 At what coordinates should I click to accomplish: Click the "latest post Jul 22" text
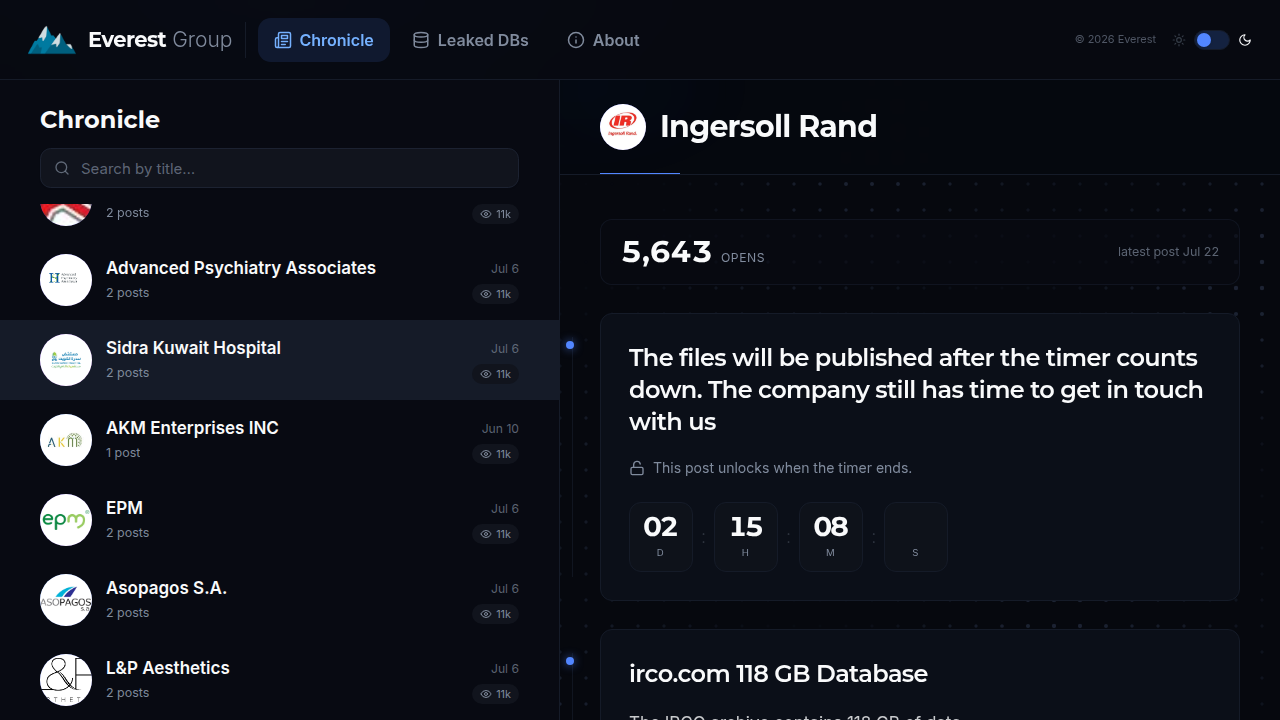click(x=1168, y=252)
